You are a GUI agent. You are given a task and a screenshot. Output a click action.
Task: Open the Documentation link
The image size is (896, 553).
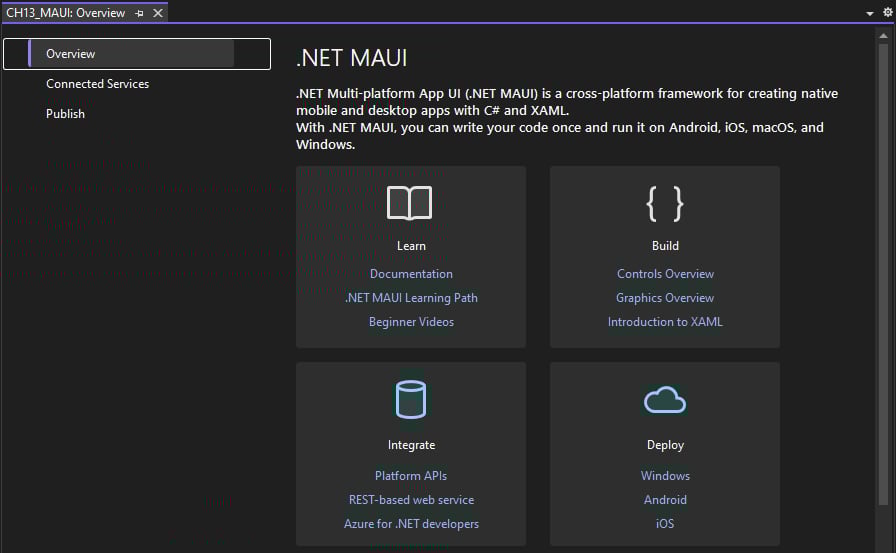[x=411, y=274]
